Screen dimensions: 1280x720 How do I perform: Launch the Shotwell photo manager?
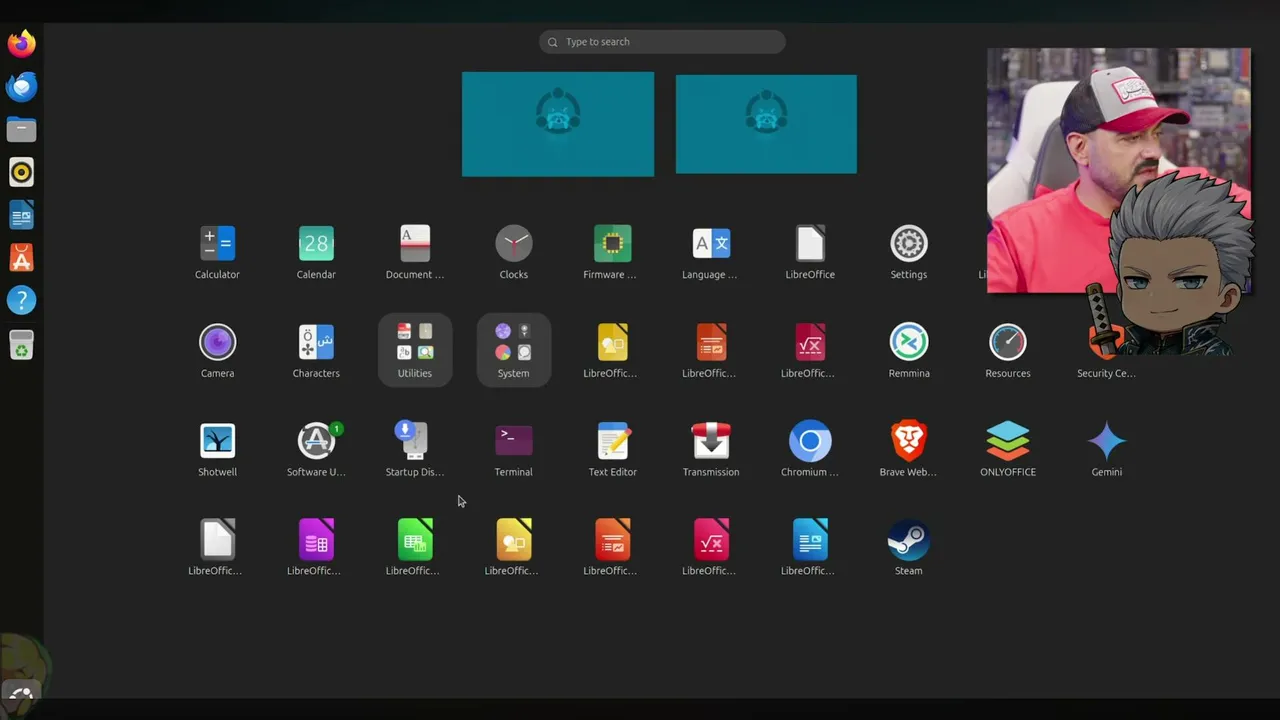[217, 441]
